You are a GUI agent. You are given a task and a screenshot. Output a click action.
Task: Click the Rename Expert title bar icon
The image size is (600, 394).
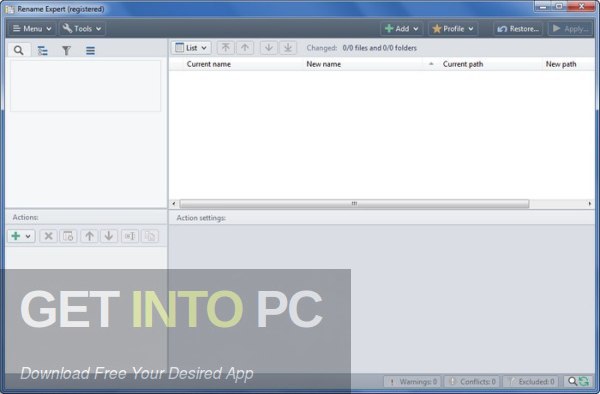coord(10,9)
